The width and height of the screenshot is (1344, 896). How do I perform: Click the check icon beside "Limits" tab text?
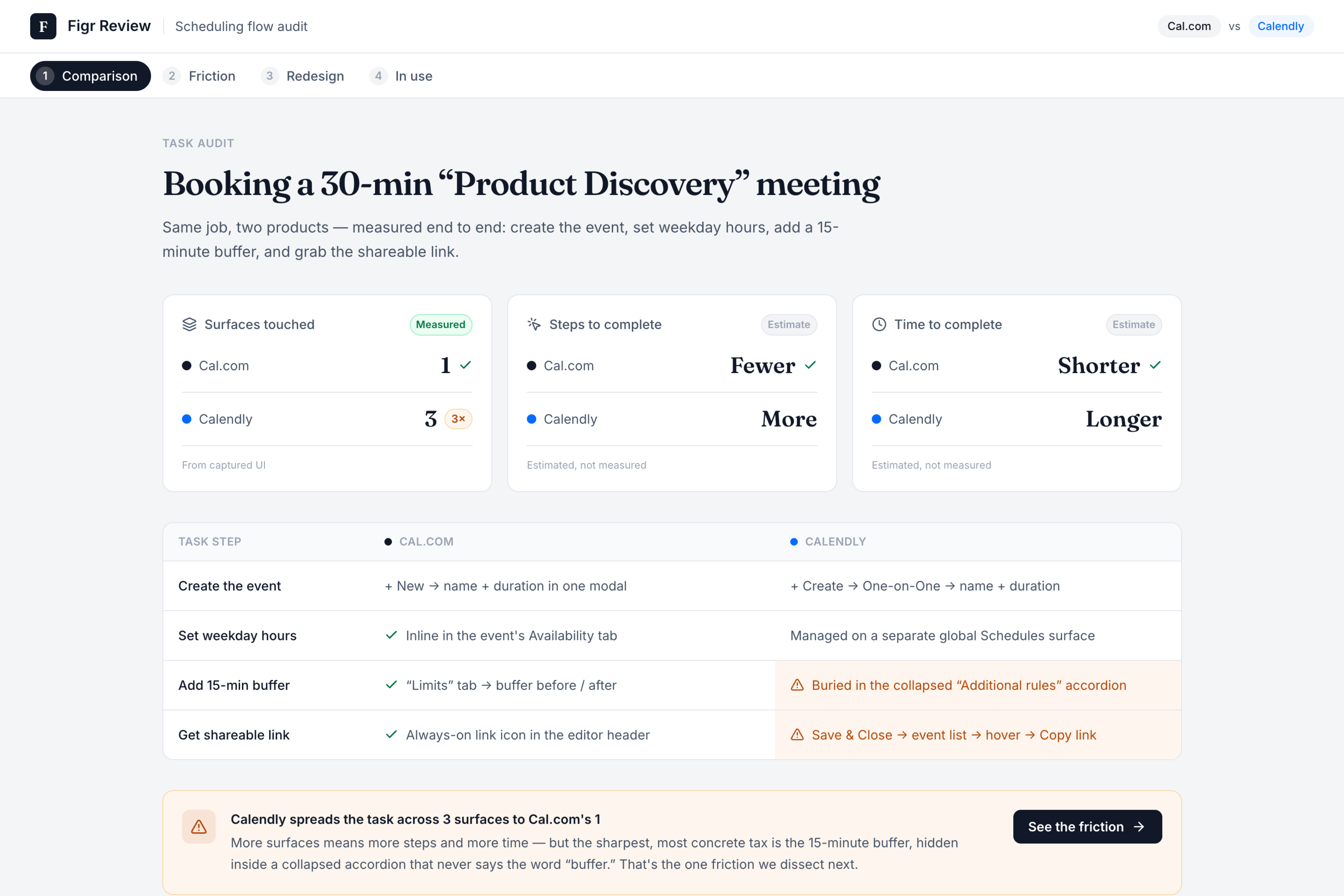pos(391,685)
